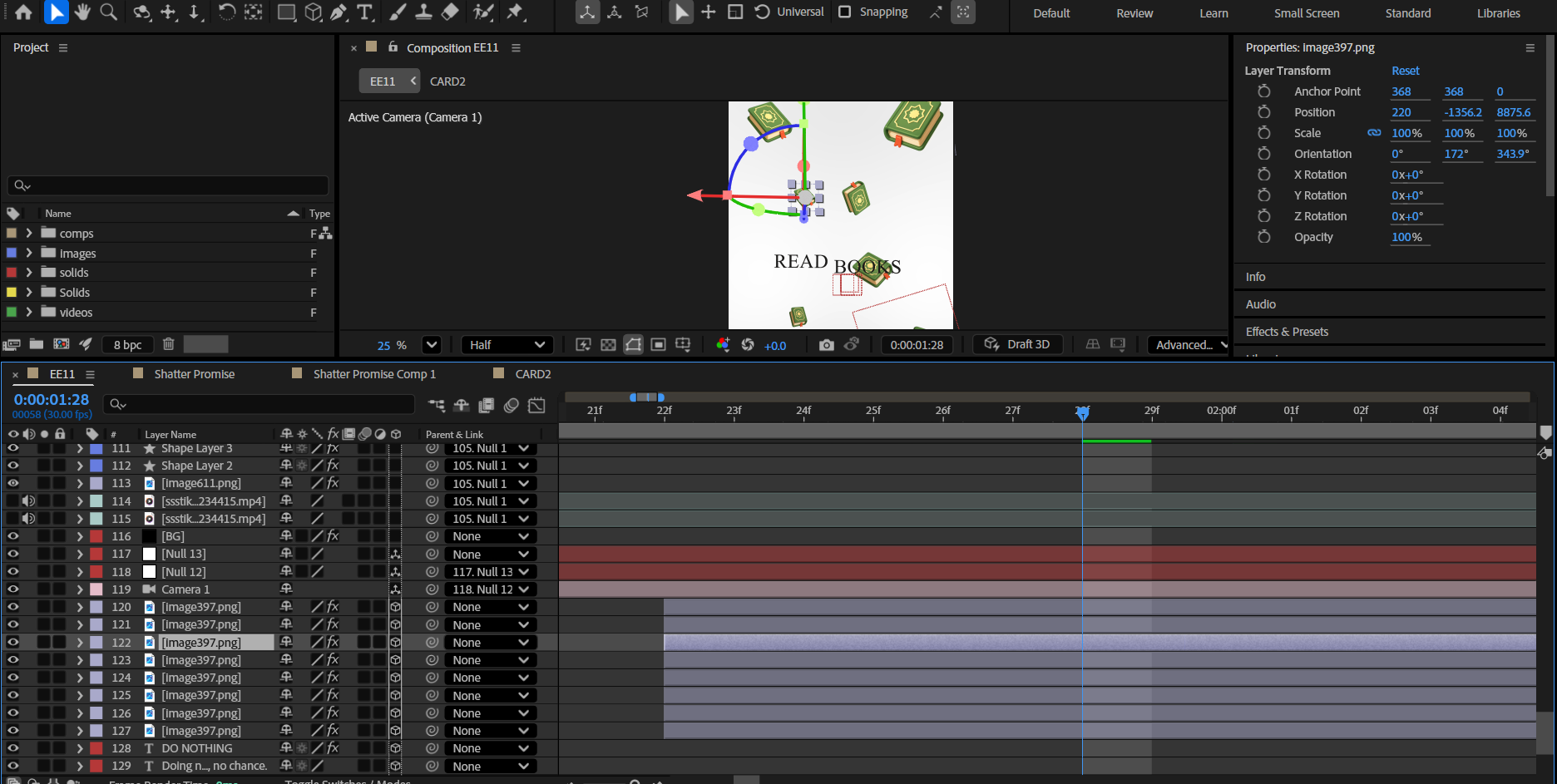Screen dimensions: 1557x784
Task: Click Reset in Layer Transform
Action: [1405, 71]
